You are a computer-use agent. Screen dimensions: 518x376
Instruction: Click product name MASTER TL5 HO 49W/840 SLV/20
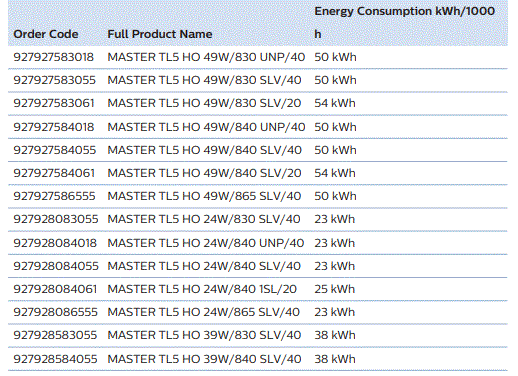204,173
